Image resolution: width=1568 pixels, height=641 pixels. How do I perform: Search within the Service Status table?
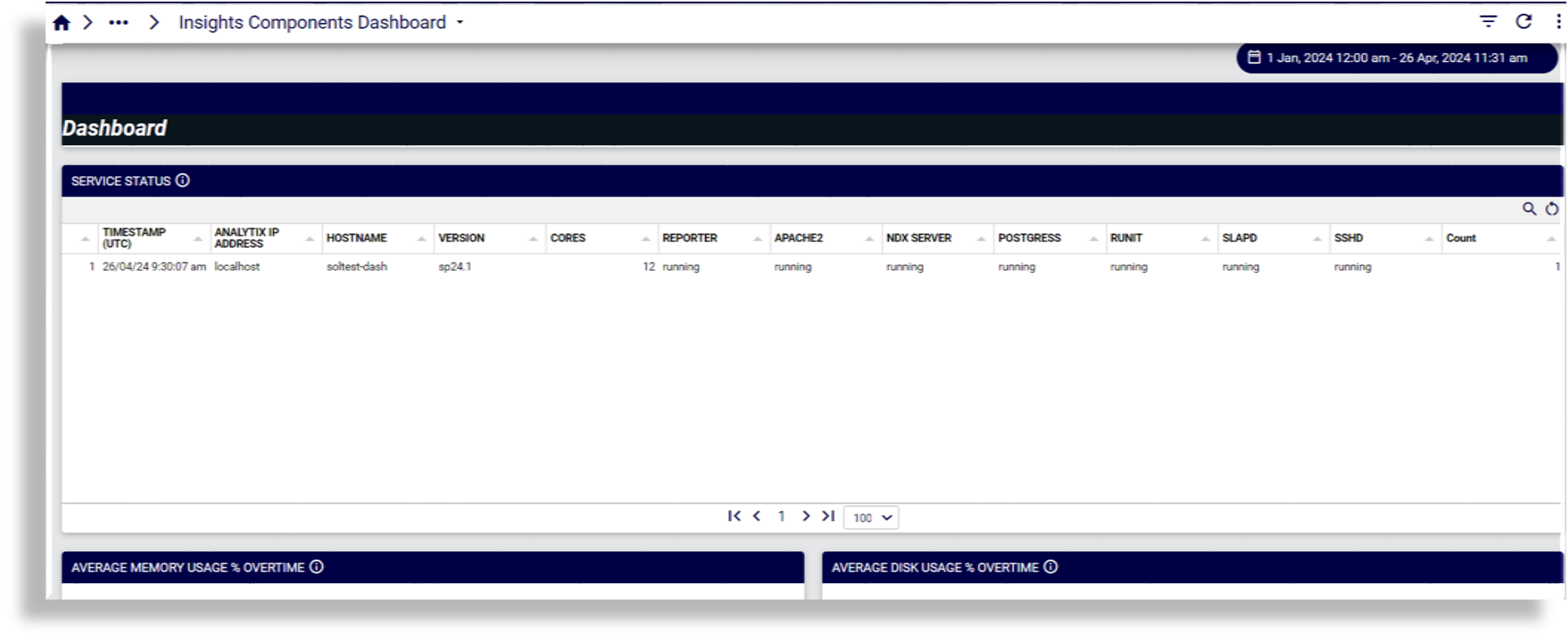1529,210
